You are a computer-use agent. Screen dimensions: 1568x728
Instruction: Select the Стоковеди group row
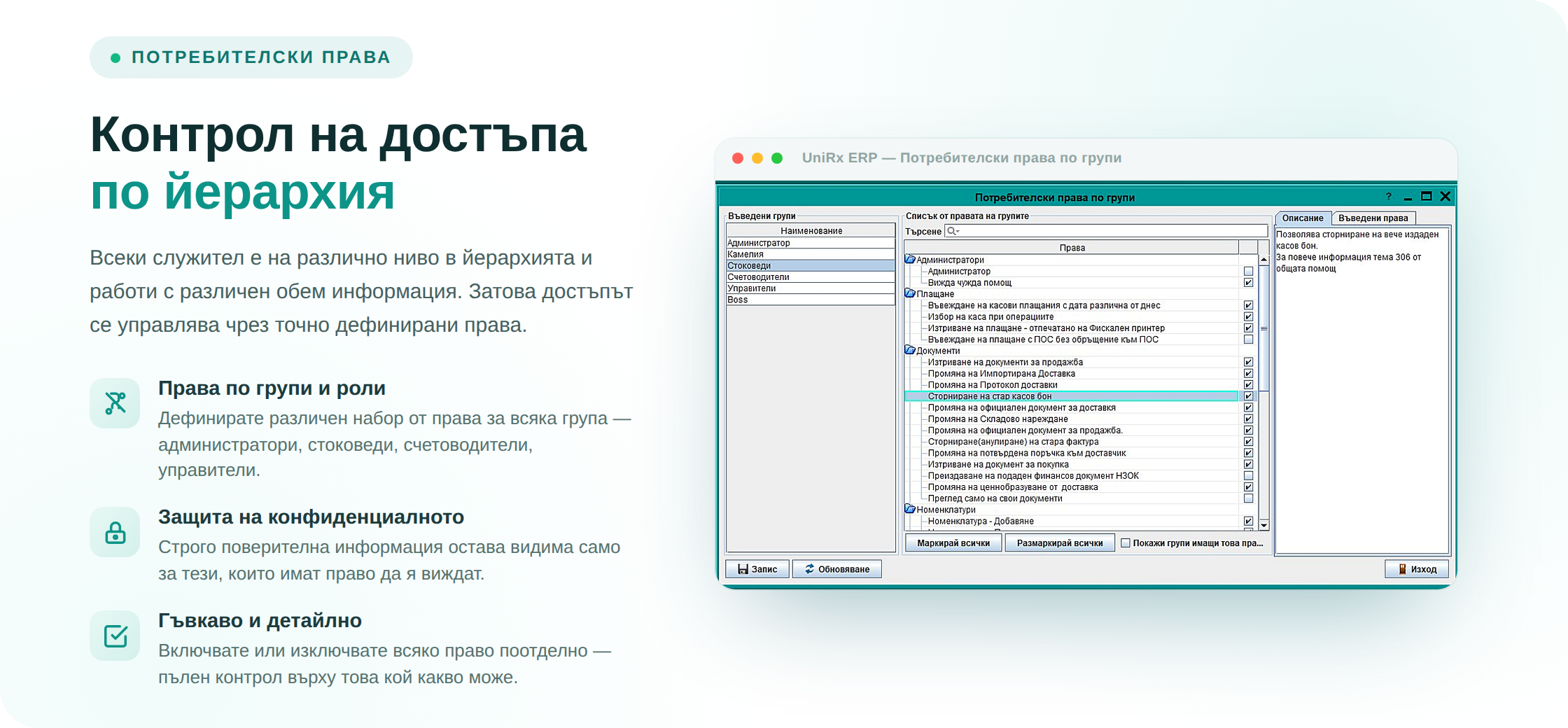[811, 266]
